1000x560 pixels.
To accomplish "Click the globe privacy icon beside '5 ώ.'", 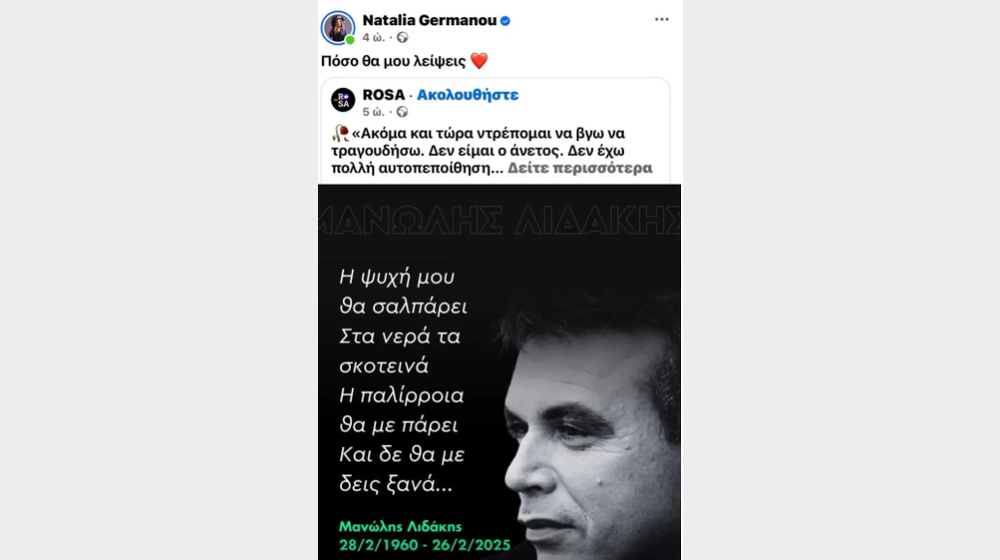I will point(402,112).
